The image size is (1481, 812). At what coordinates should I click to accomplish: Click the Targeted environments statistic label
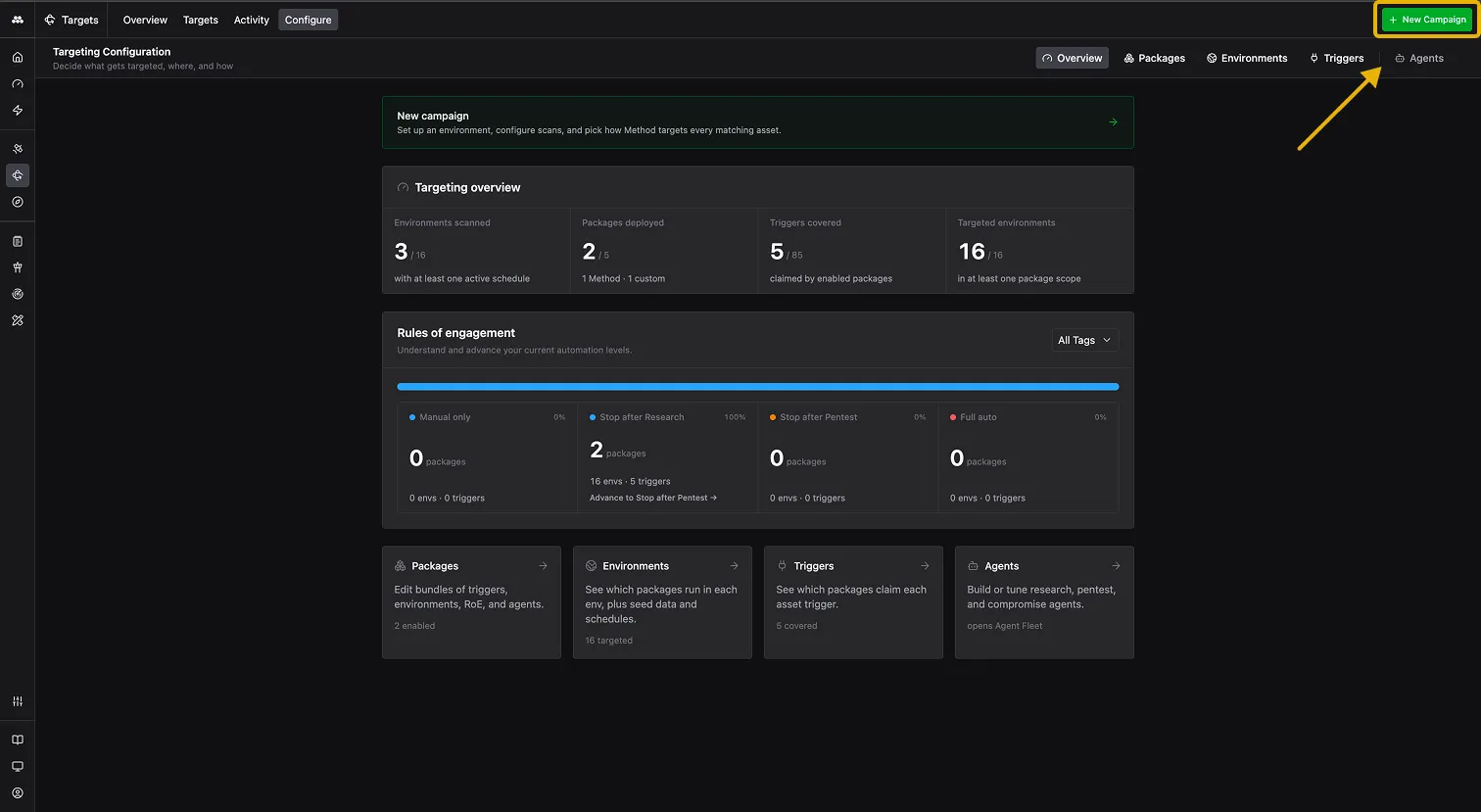[1007, 222]
